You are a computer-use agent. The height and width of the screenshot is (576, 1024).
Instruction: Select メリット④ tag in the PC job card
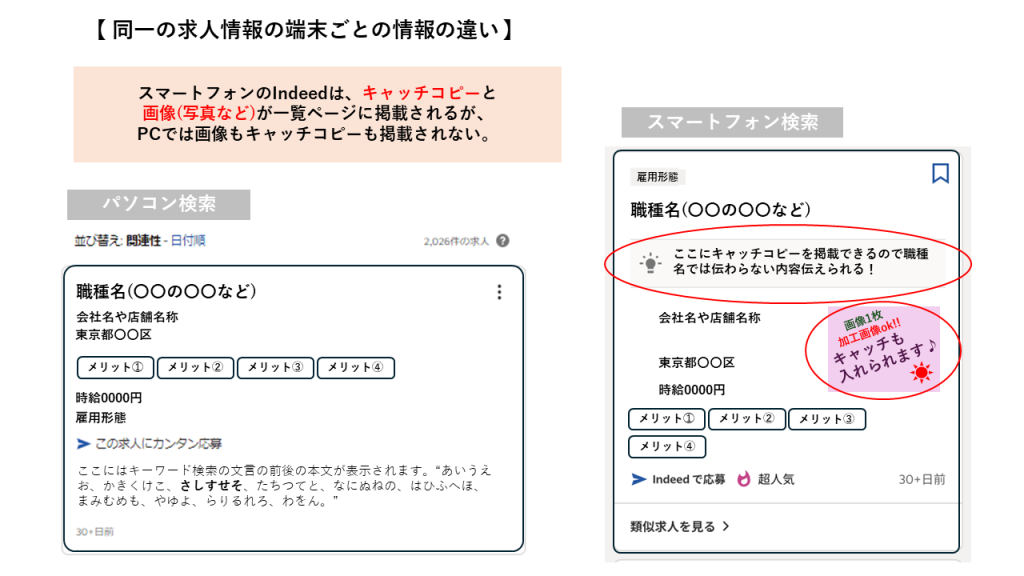point(355,367)
